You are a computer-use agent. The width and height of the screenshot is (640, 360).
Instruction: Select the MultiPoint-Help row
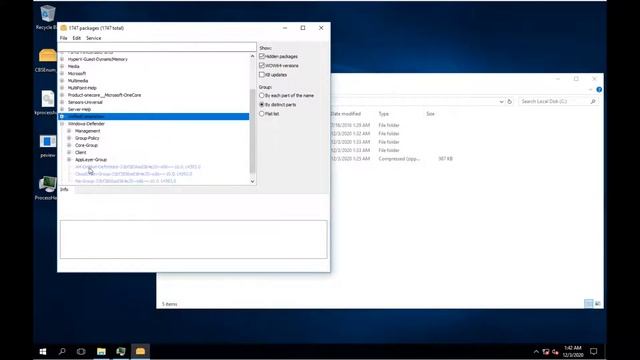point(82,88)
